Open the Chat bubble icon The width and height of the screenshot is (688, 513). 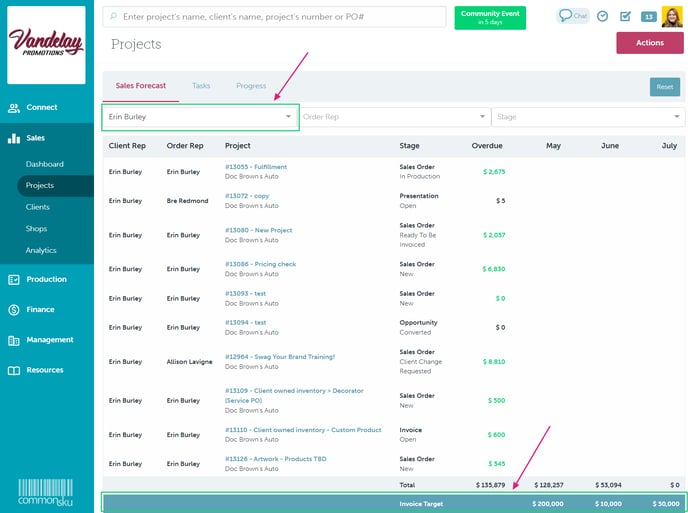click(573, 16)
